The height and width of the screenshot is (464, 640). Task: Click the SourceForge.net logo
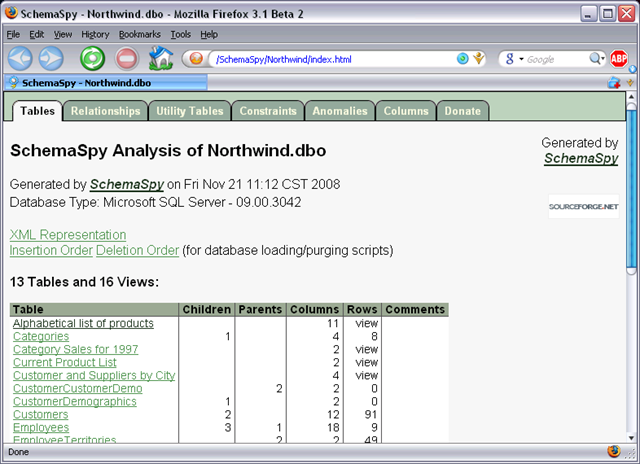(x=584, y=206)
